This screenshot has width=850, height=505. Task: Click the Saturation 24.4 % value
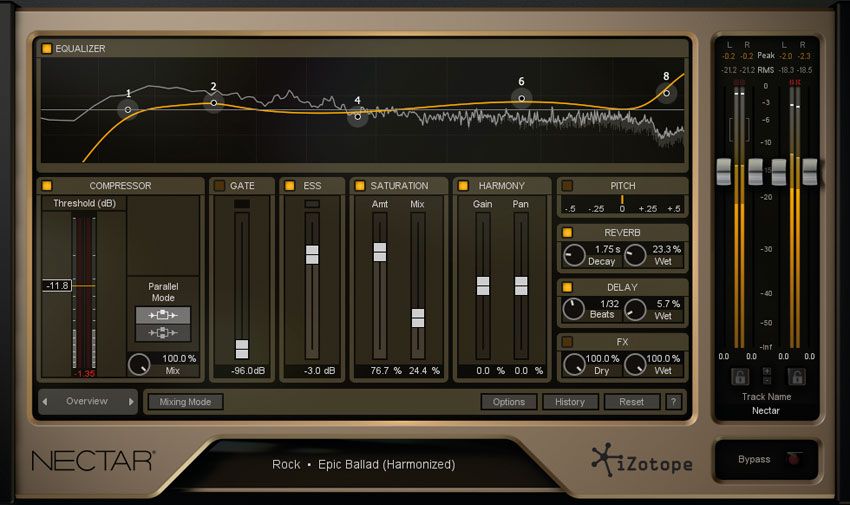424,371
